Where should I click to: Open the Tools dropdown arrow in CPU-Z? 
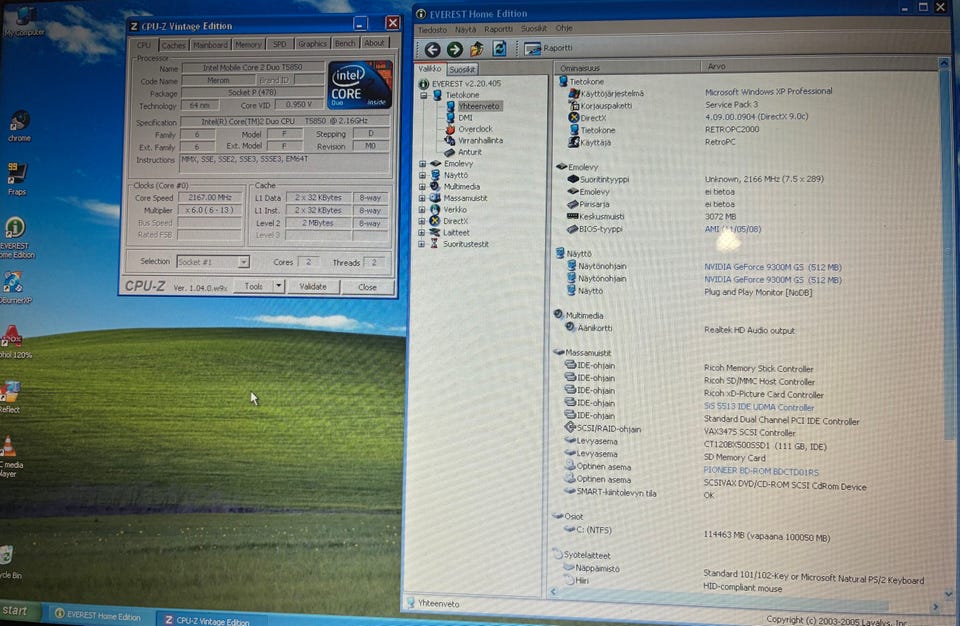point(279,286)
